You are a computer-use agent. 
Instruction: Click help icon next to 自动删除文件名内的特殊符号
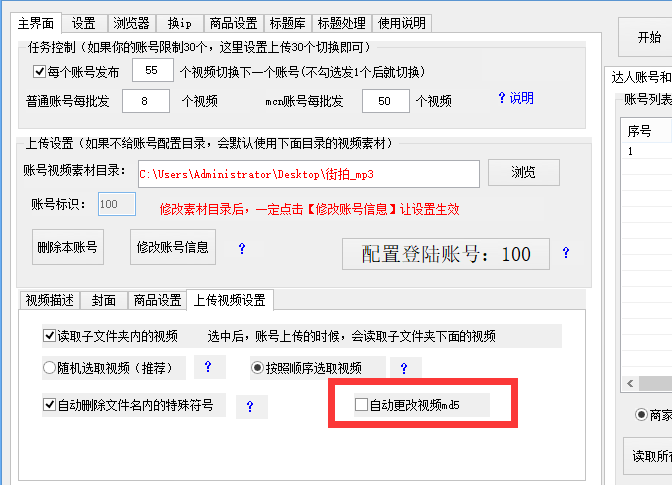click(249, 406)
